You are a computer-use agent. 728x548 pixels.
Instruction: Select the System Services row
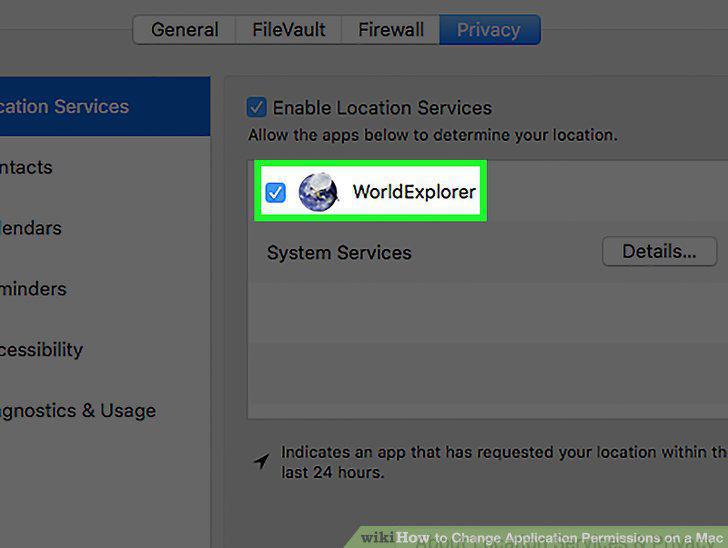click(x=488, y=252)
